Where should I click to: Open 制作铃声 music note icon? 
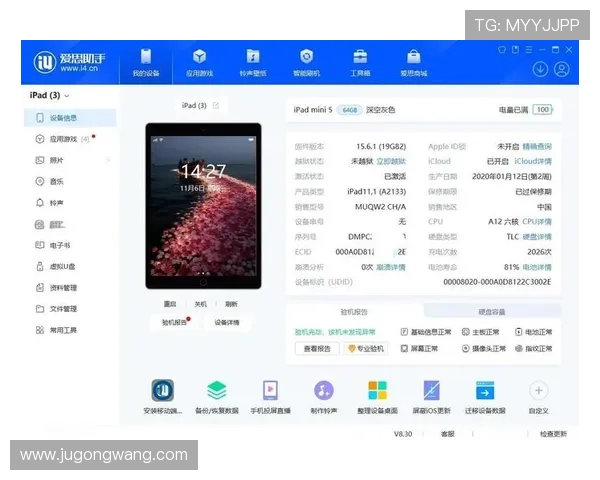(324, 390)
